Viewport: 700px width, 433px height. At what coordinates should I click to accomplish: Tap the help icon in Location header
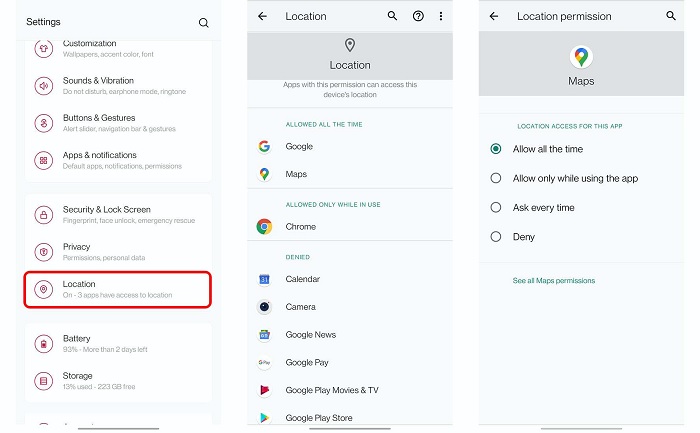point(417,16)
